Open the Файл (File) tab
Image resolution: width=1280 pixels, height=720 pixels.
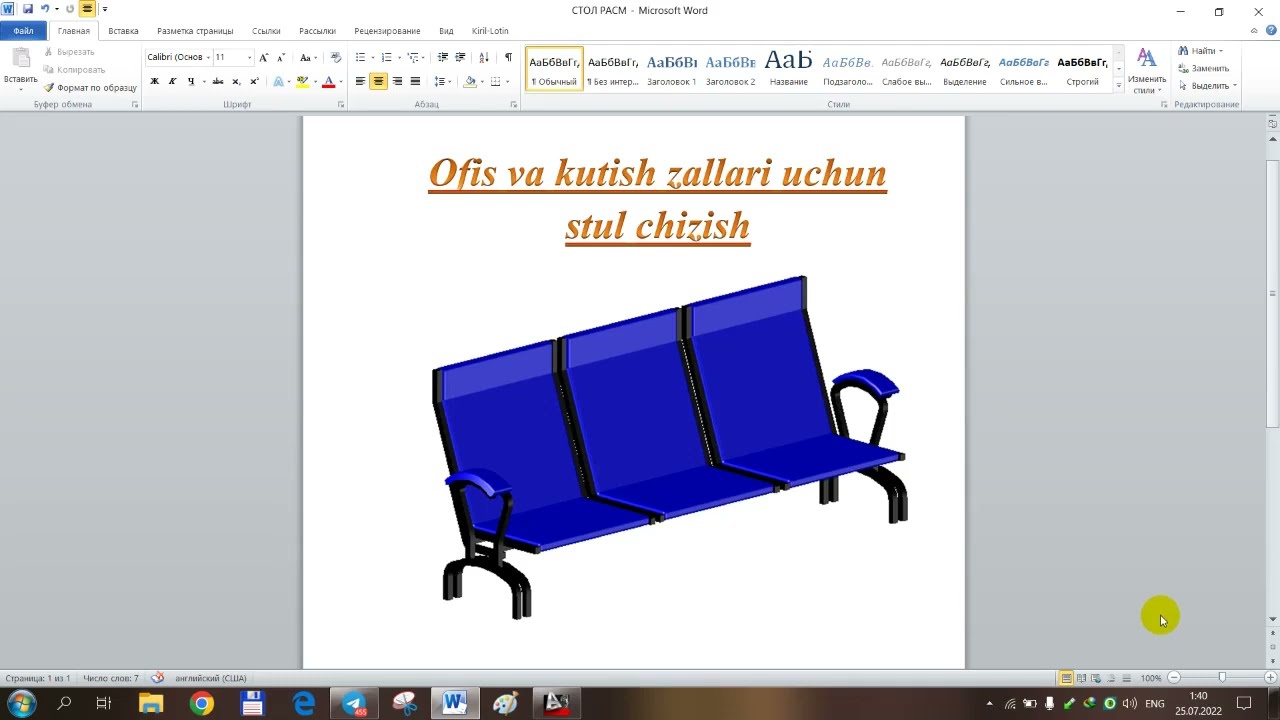pos(23,31)
